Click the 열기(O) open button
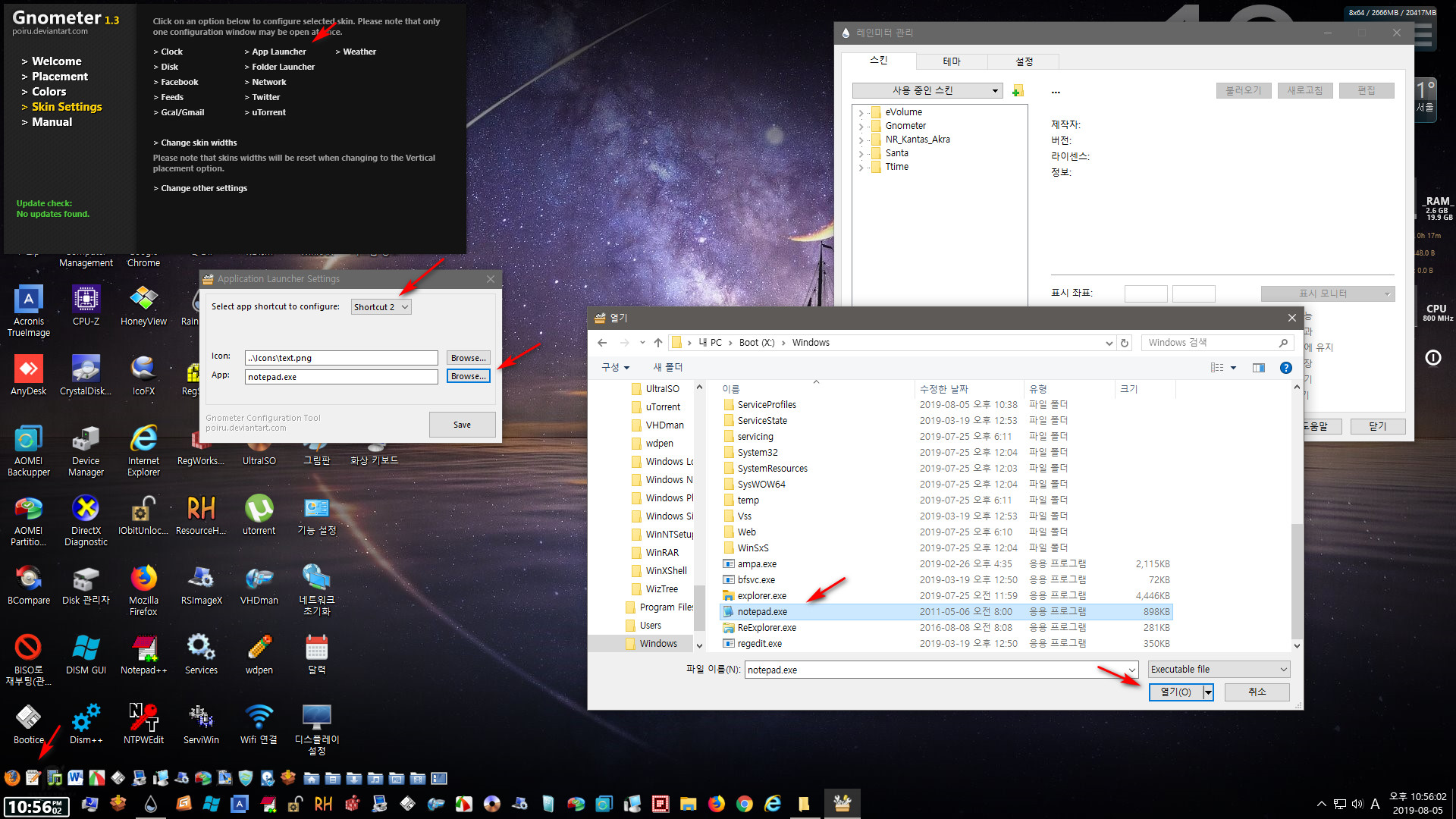Image resolution: width=1456 pixels, height=819 pixels. pyautogui.click(x=1176, y=692)
